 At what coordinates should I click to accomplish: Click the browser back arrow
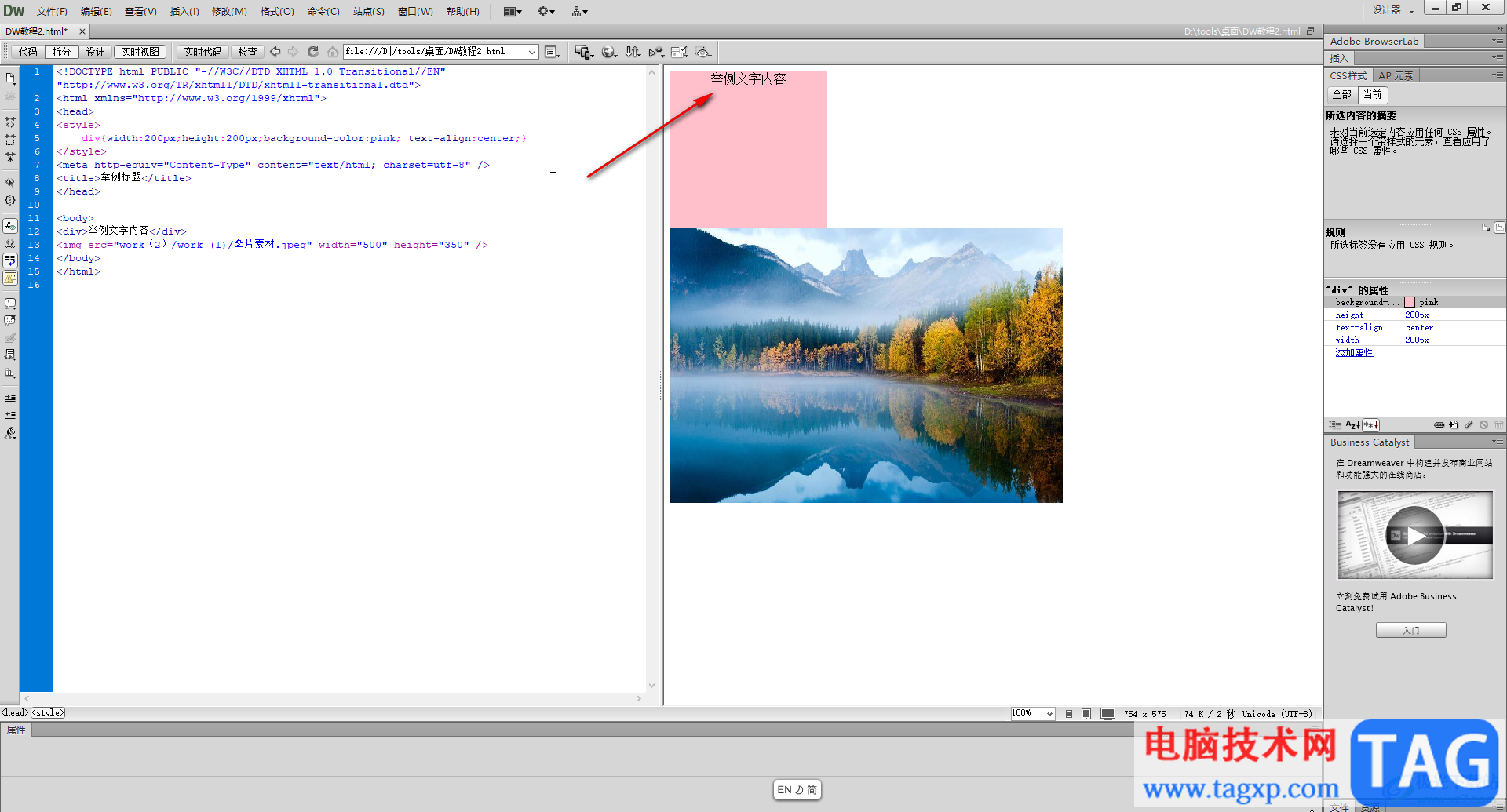click(275, 52)
